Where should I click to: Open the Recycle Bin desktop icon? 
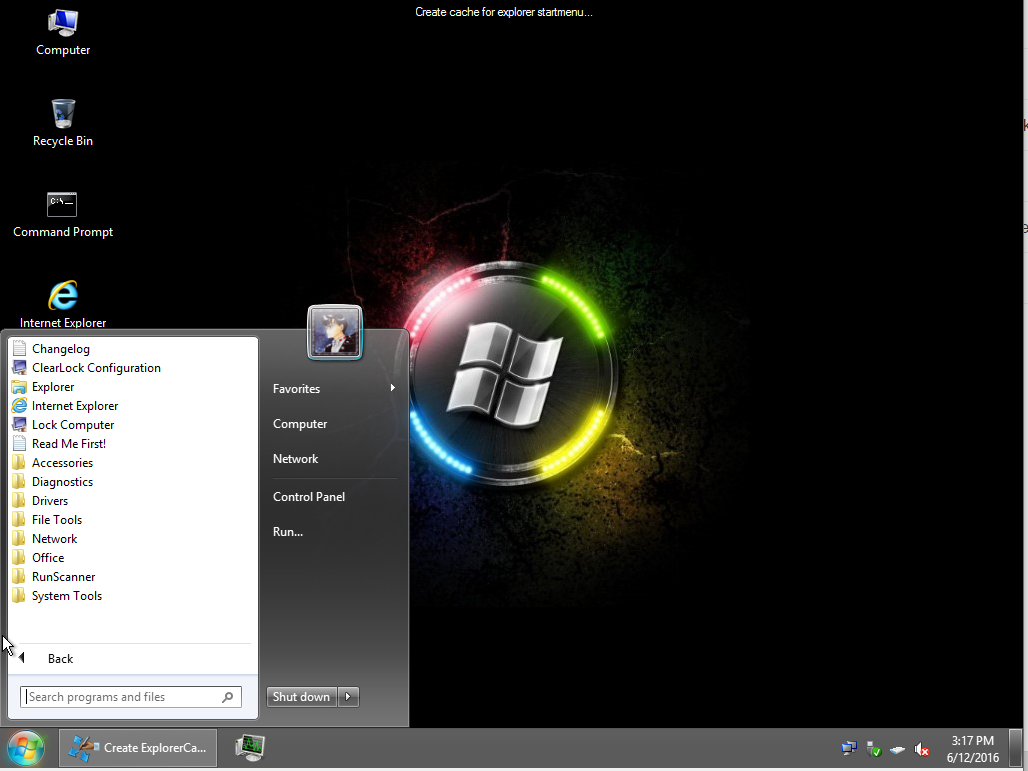(x=63, y=123)
